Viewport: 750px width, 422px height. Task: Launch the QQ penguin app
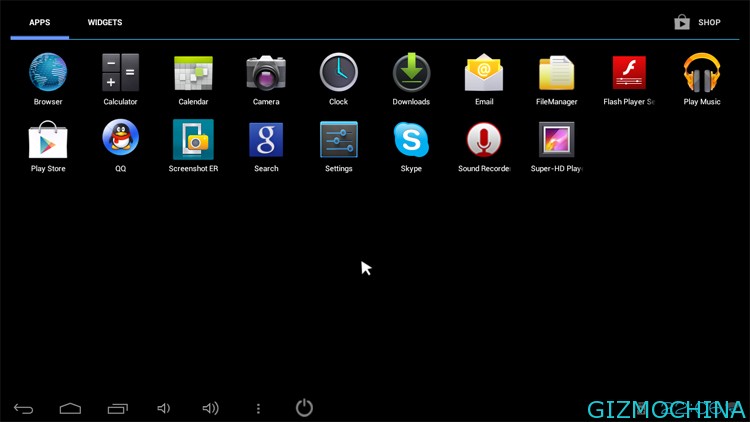click(120, 141)
